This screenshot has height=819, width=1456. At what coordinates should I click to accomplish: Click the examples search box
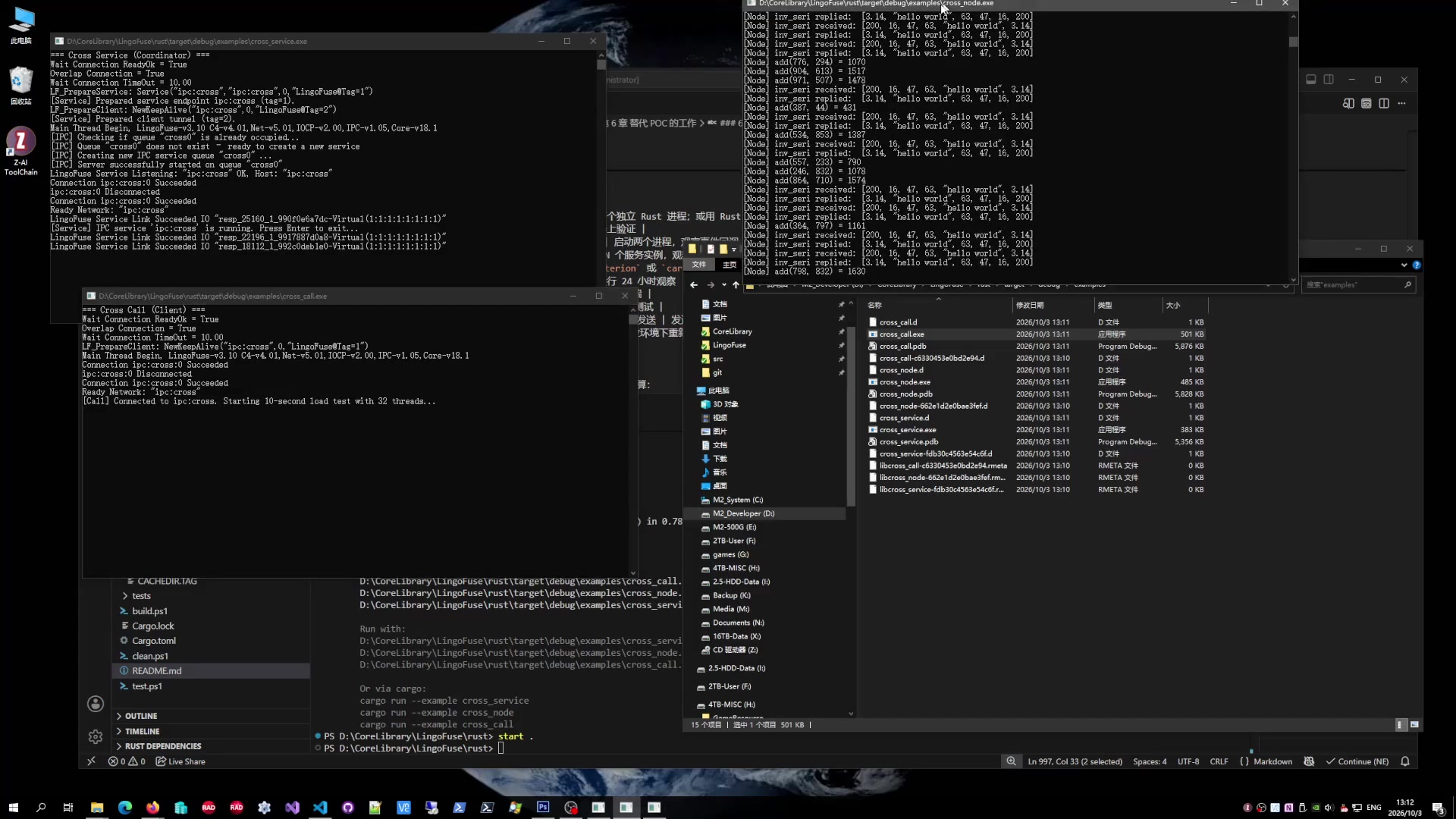coord(1358,285)
